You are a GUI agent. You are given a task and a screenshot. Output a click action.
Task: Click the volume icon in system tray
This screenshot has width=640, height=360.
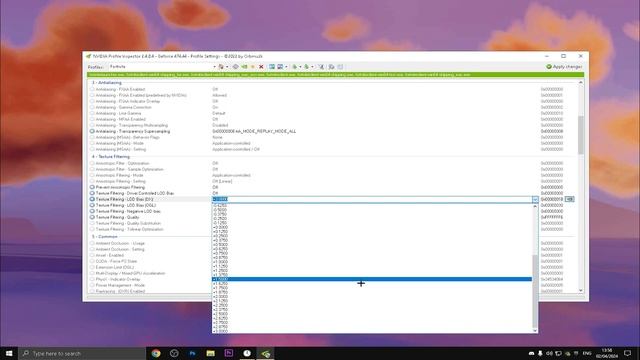[549, 353]
